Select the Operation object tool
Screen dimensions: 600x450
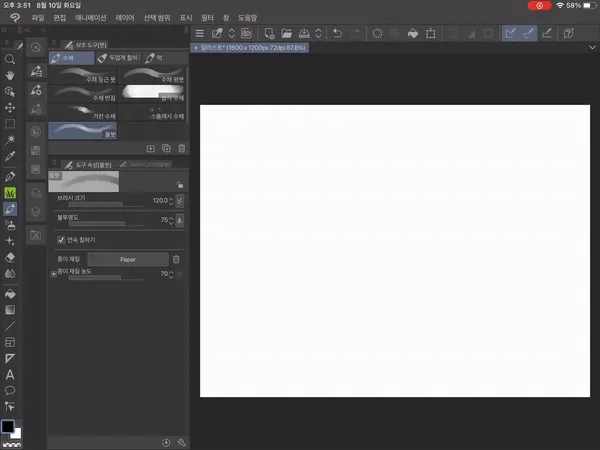click(x=10, y=91)
